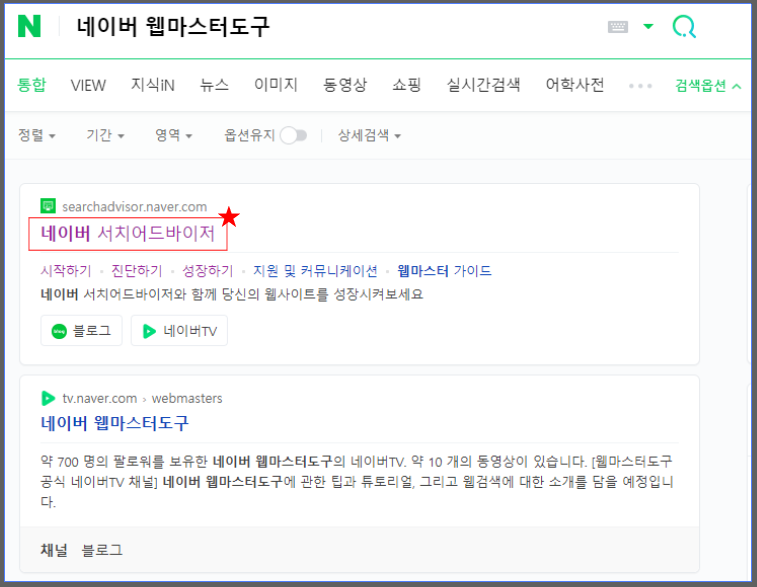Click the description 네이버 서치어드바이저와 함께 당신의 웹사이트를 성장시켜보세요
The height and width of the screenshot is (587, 757).
coord(232,294)
